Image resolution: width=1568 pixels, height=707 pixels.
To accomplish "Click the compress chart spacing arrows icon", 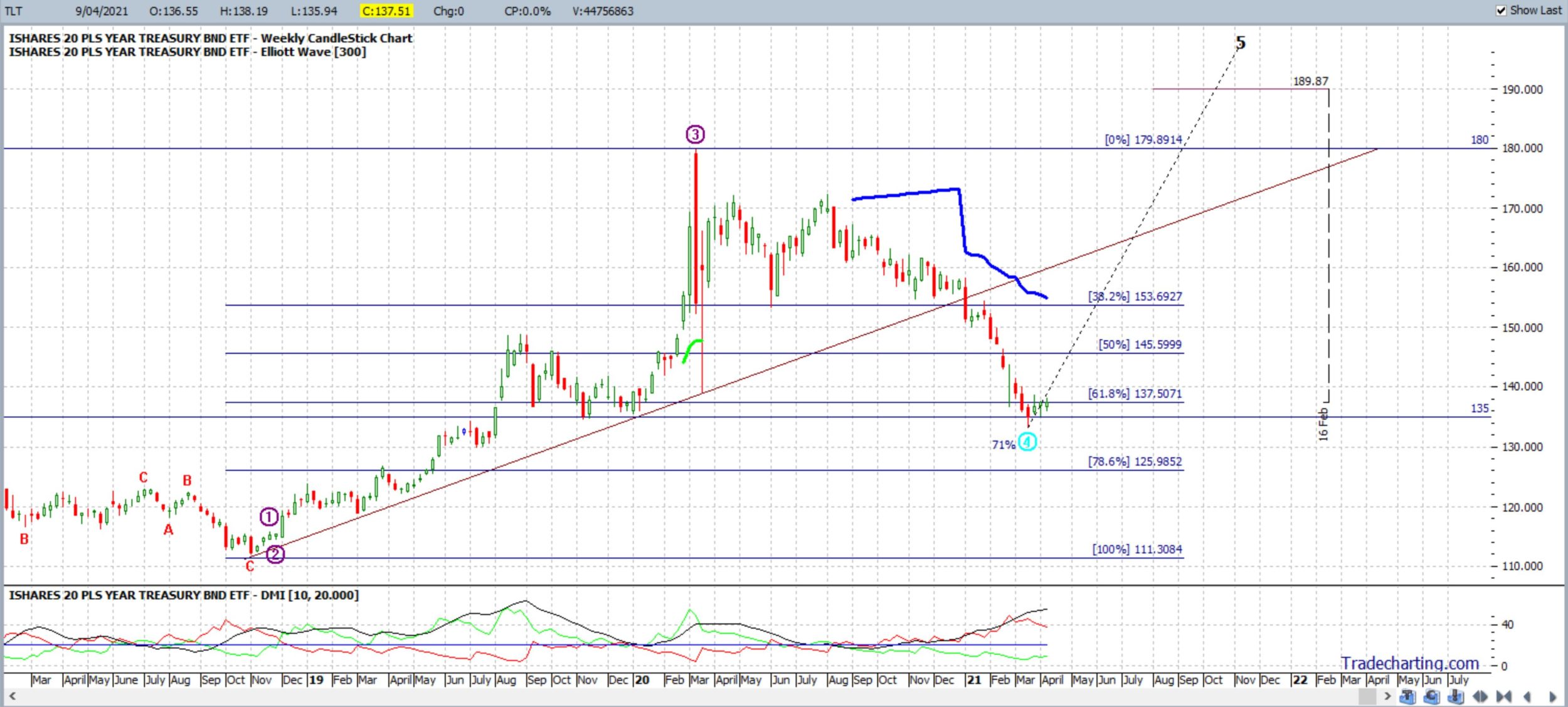I will 1504,696.
